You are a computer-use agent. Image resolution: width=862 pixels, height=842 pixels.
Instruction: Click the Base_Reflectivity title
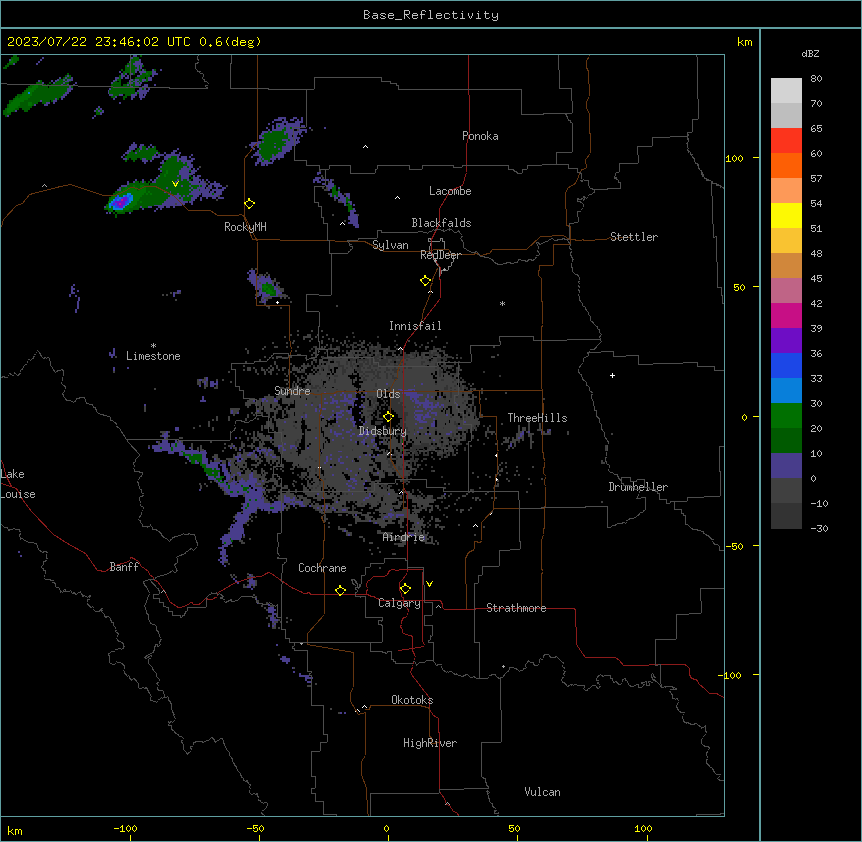(431, 15)
